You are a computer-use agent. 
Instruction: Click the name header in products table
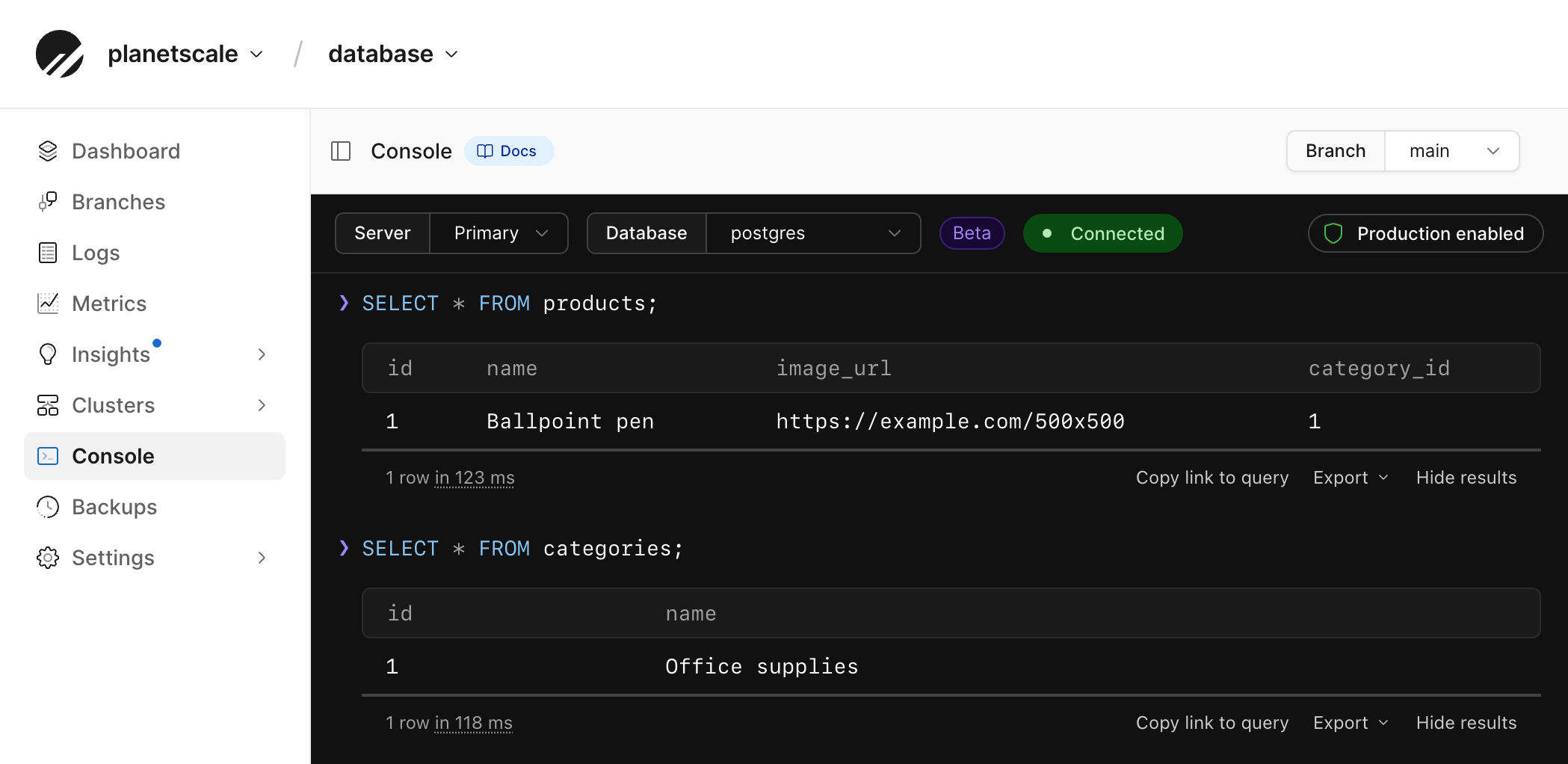tap(512, 369)
